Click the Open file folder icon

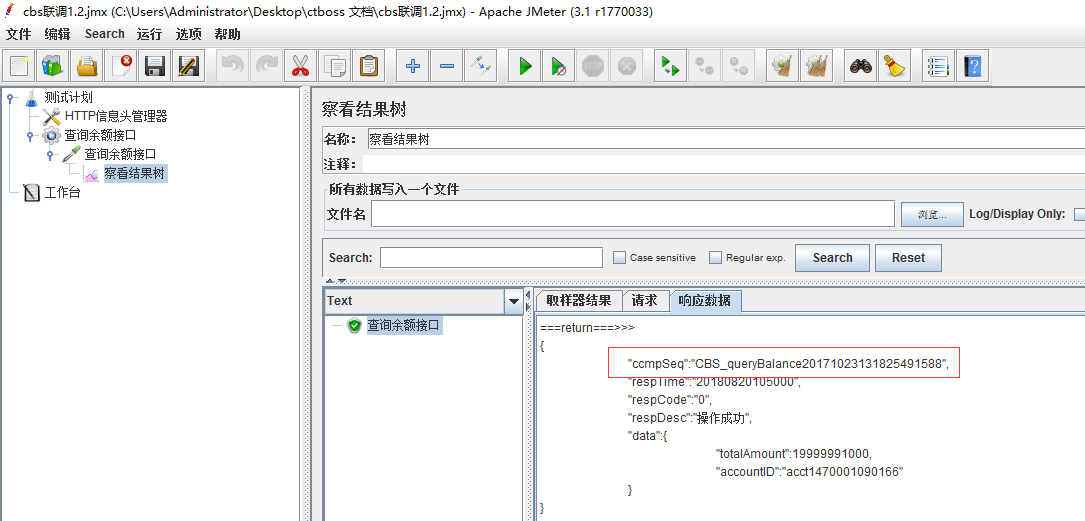87,67
